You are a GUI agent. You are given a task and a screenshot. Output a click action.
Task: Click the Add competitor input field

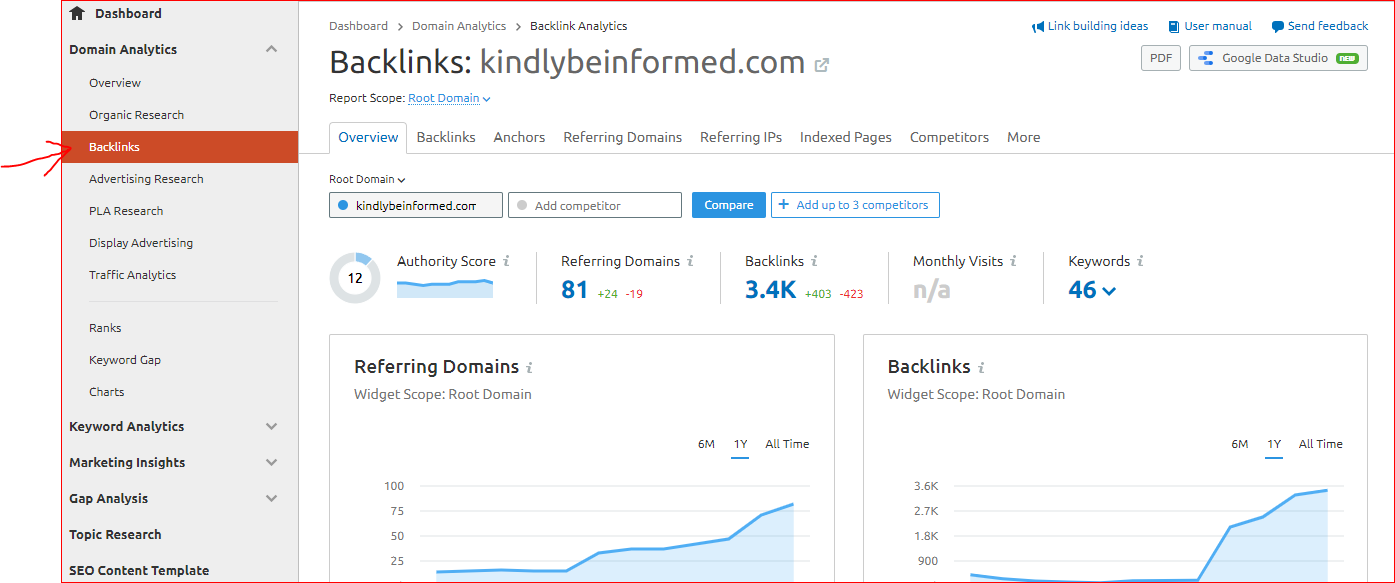[595, 205]
